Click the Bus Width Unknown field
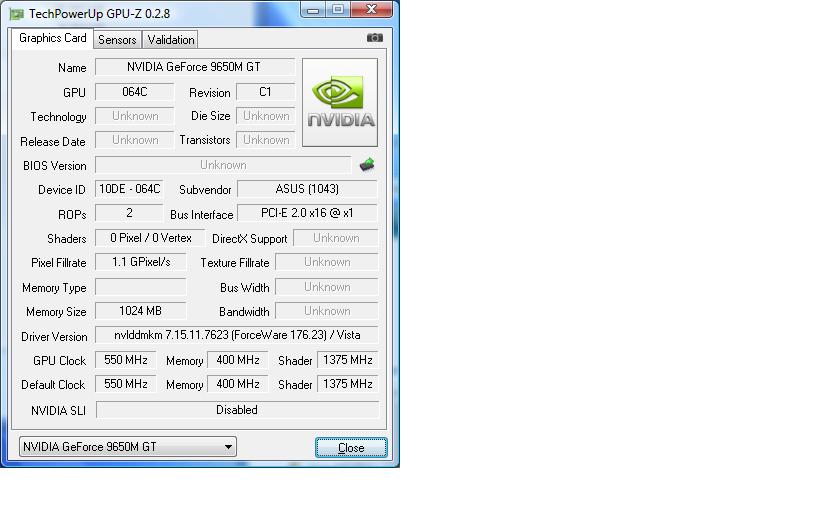Viewport: 840px width, 525px height. click(327, 287)
